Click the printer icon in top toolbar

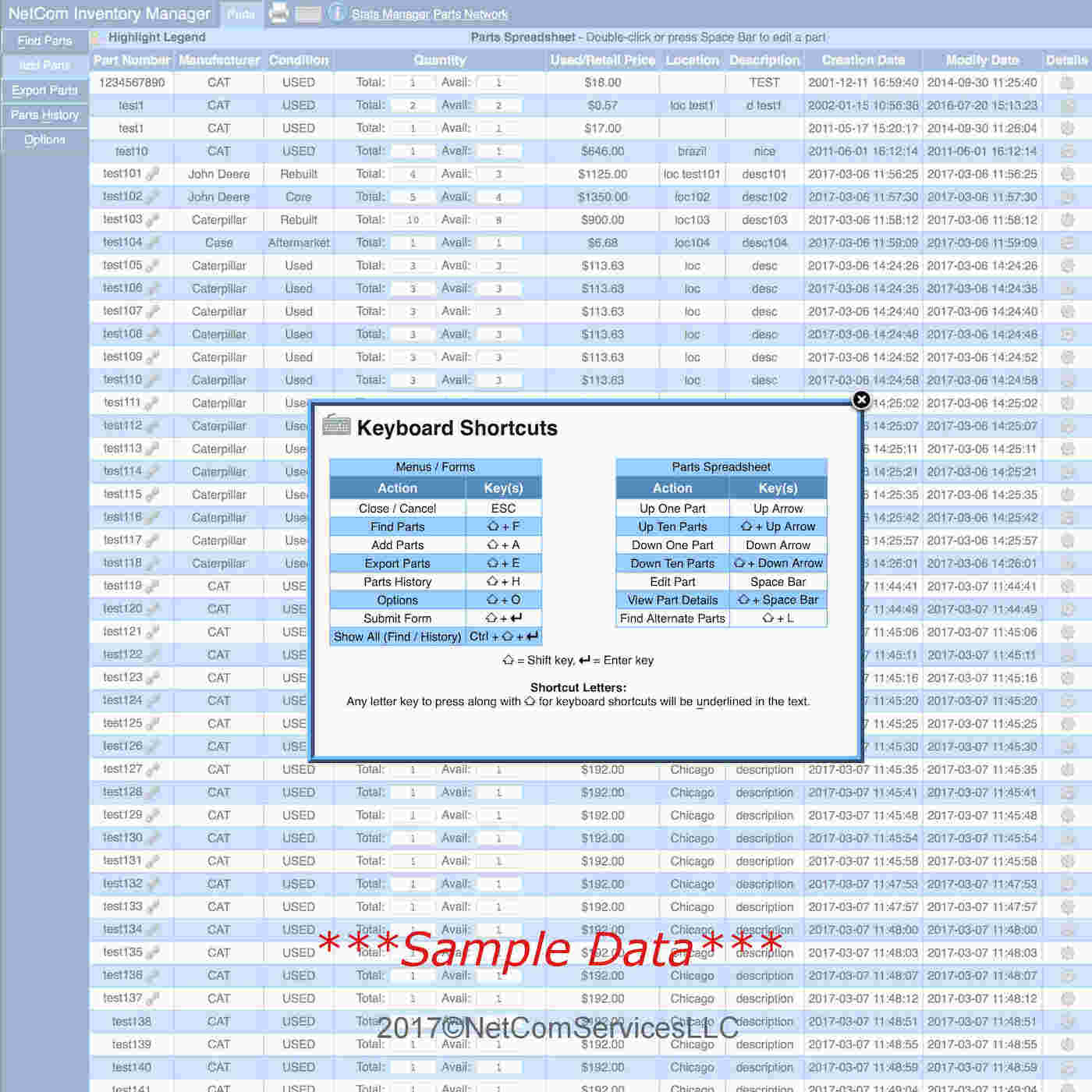point(278,12)
